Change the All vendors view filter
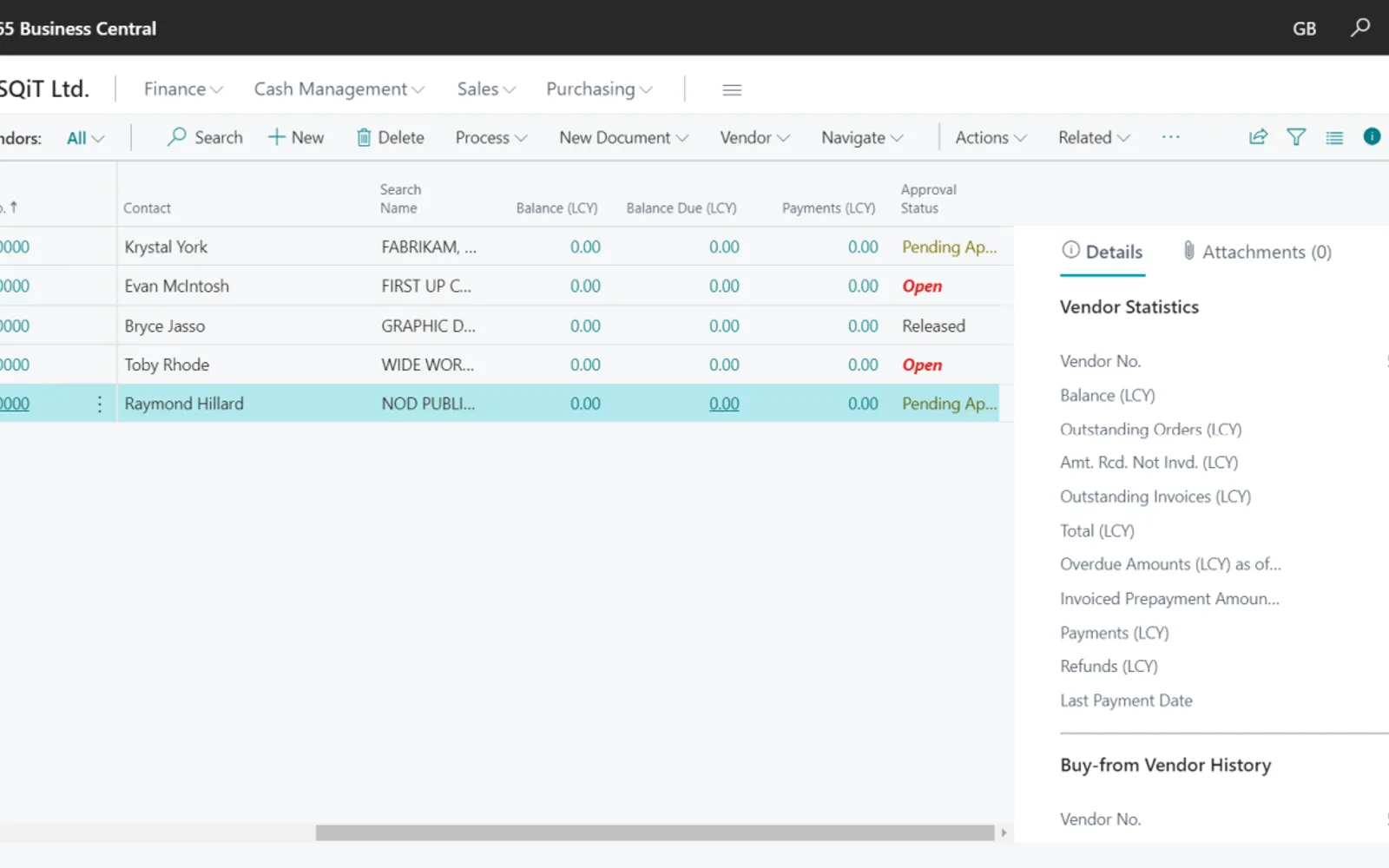 85,138
